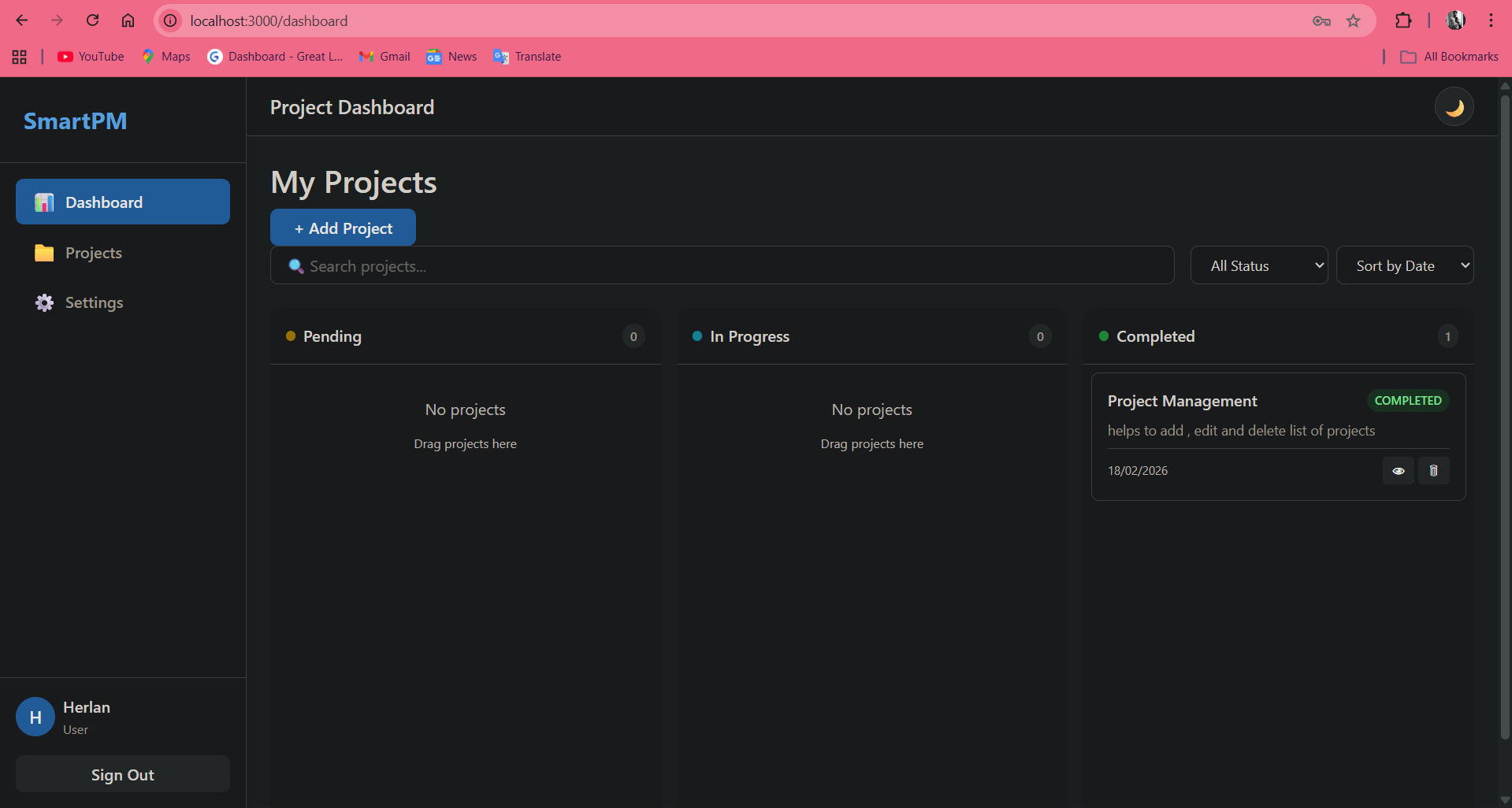Open the Projects folder icon
Image resolution: width=1512 pixels, height=808 pixels.
44,253
